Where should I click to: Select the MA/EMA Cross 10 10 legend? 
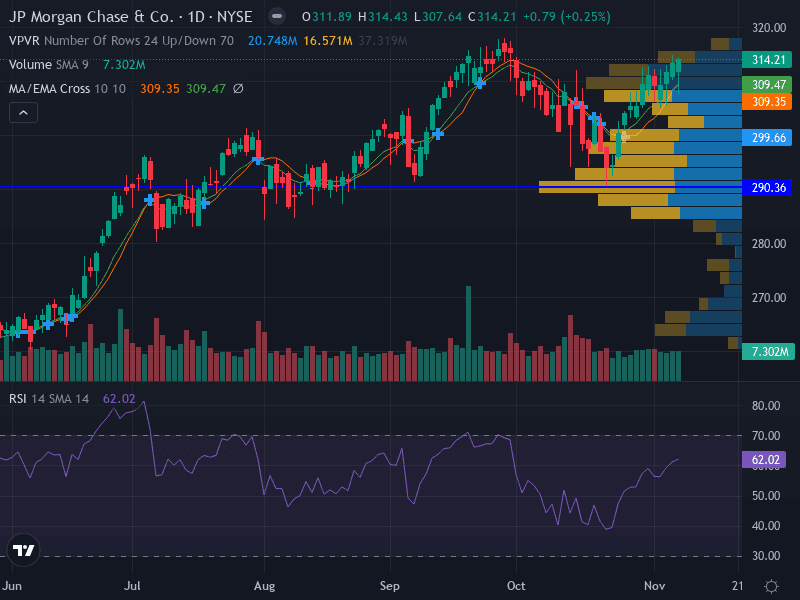click(x=67, y=89)
